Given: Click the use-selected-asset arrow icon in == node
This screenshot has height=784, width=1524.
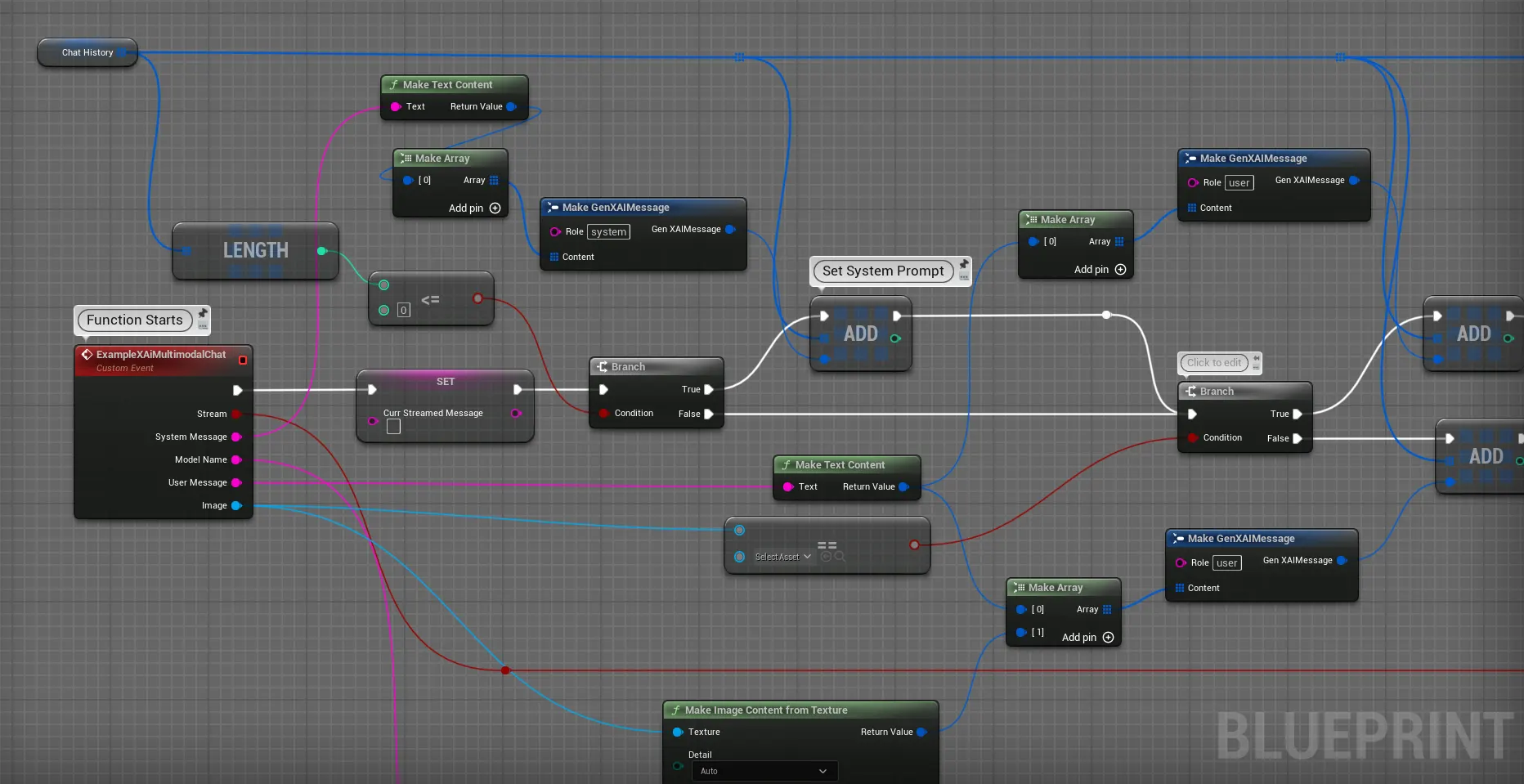Looking at the screenshot, I should click(x=826, y=557).
